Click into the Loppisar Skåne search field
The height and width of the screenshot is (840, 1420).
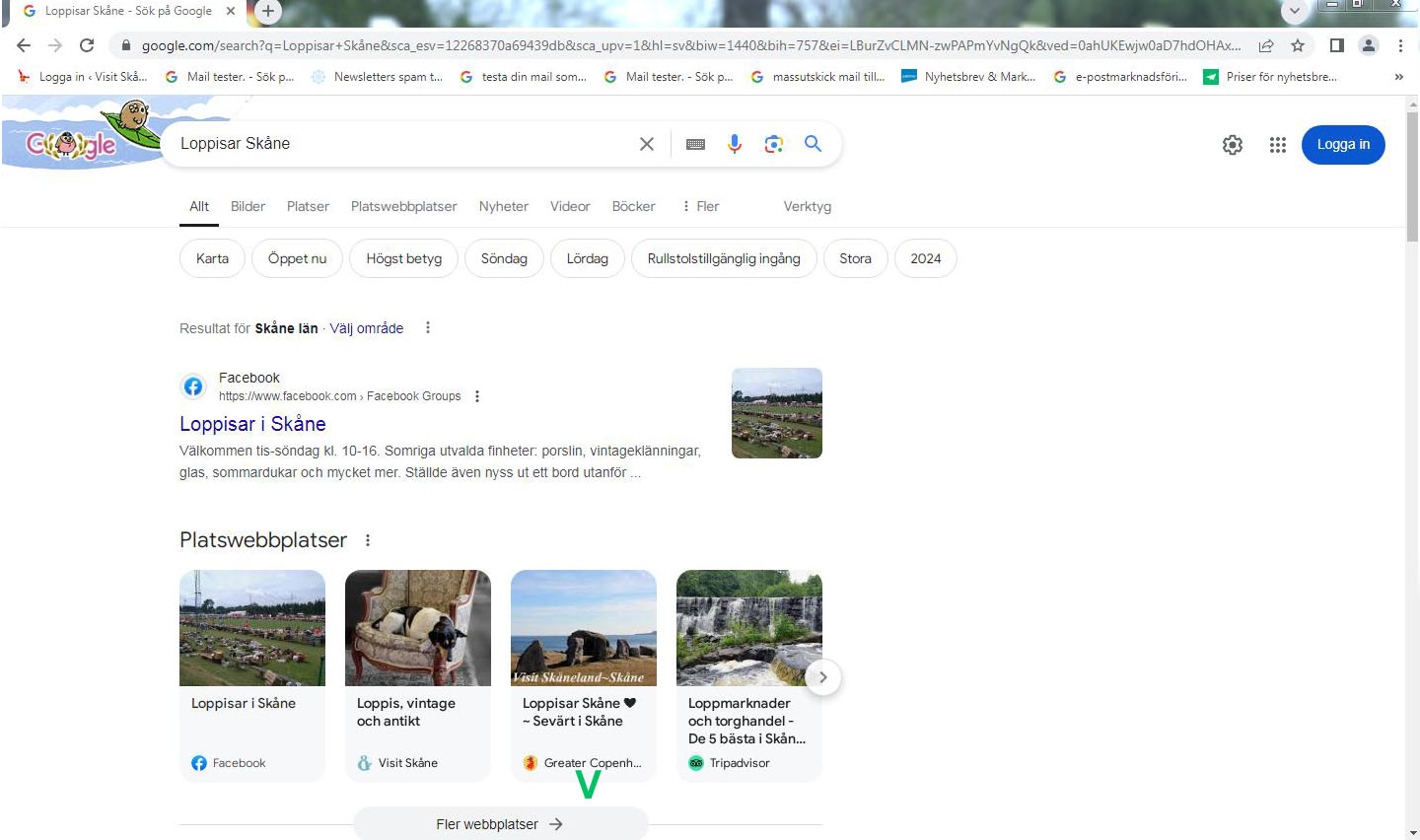[x=404, y=144]
